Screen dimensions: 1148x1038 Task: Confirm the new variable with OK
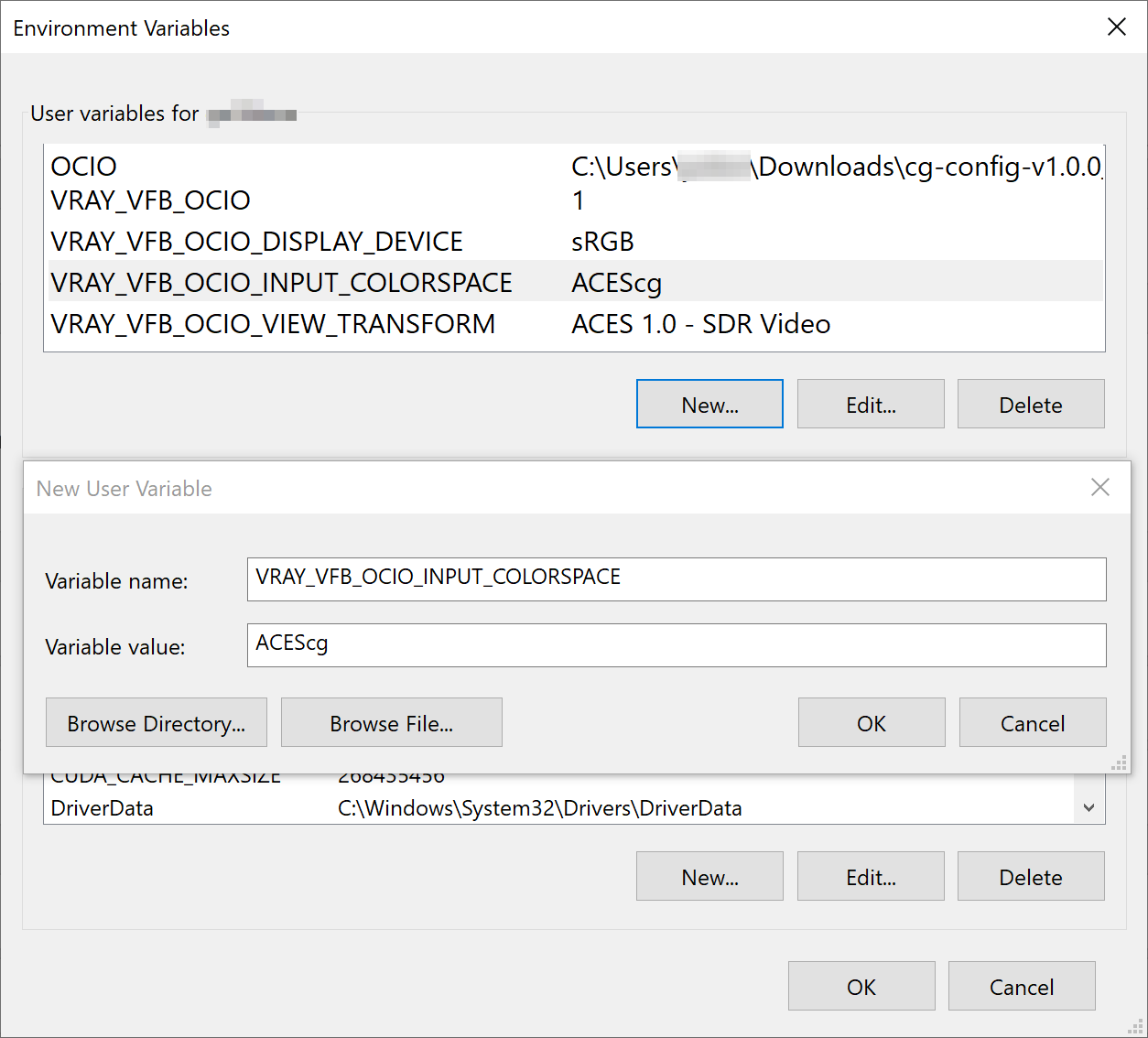871,722
